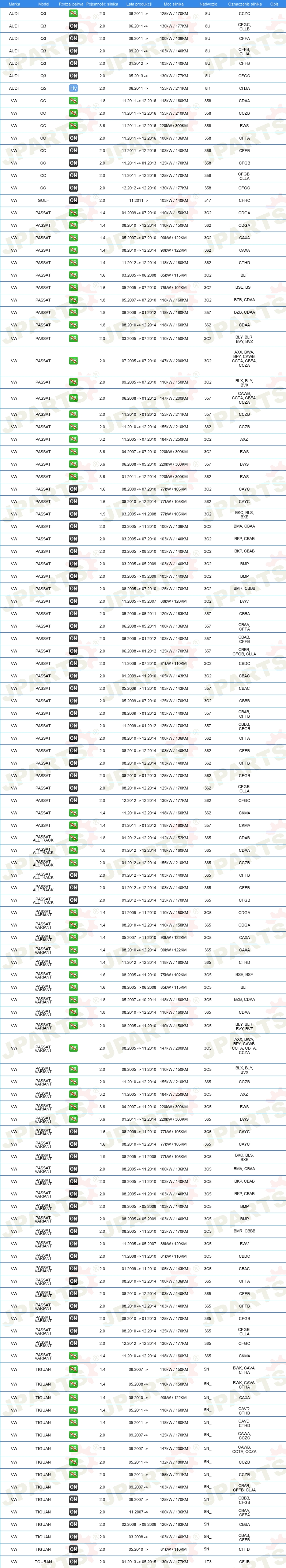The height and width of the screenshot is (1568, 286).
Task: Click diesel ON icon in Passat 88kW BWV row
Action: pyautogui.click(x=74, y=602)
